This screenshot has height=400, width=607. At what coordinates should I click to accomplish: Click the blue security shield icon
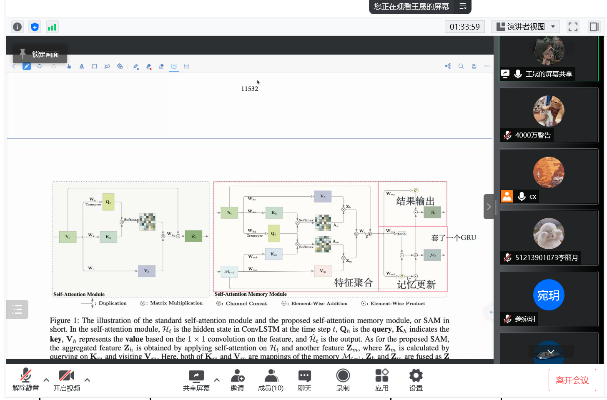pos(35,26)
